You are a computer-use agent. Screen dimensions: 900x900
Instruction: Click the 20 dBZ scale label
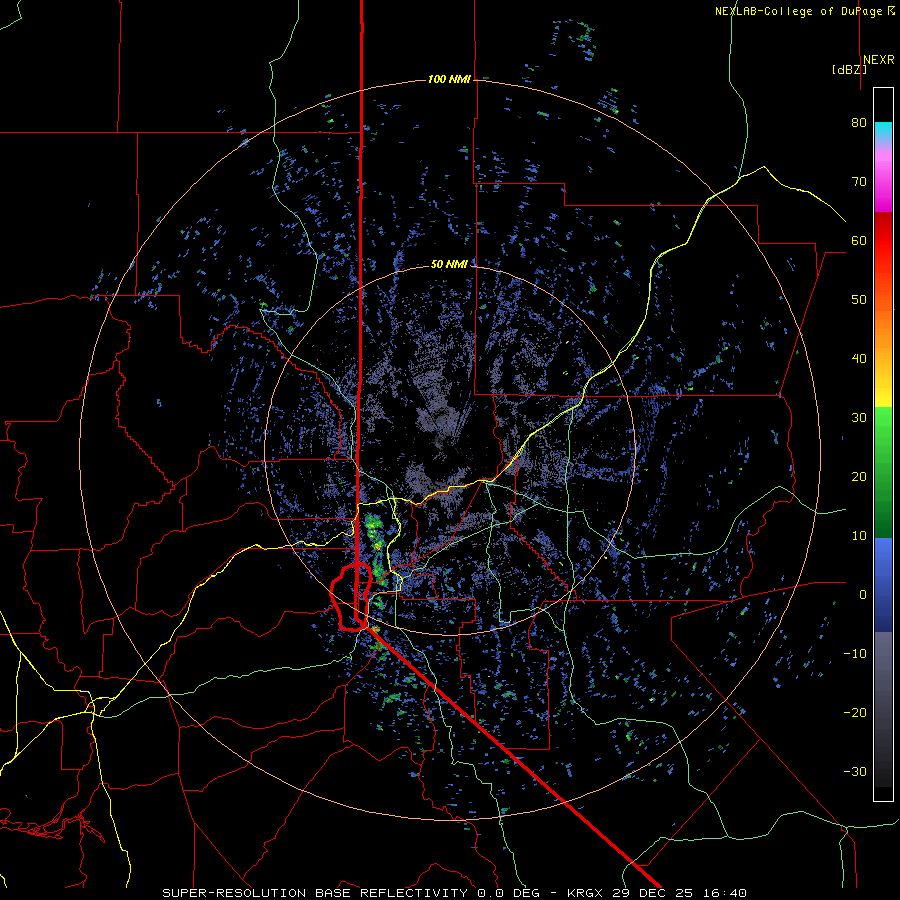859,477
